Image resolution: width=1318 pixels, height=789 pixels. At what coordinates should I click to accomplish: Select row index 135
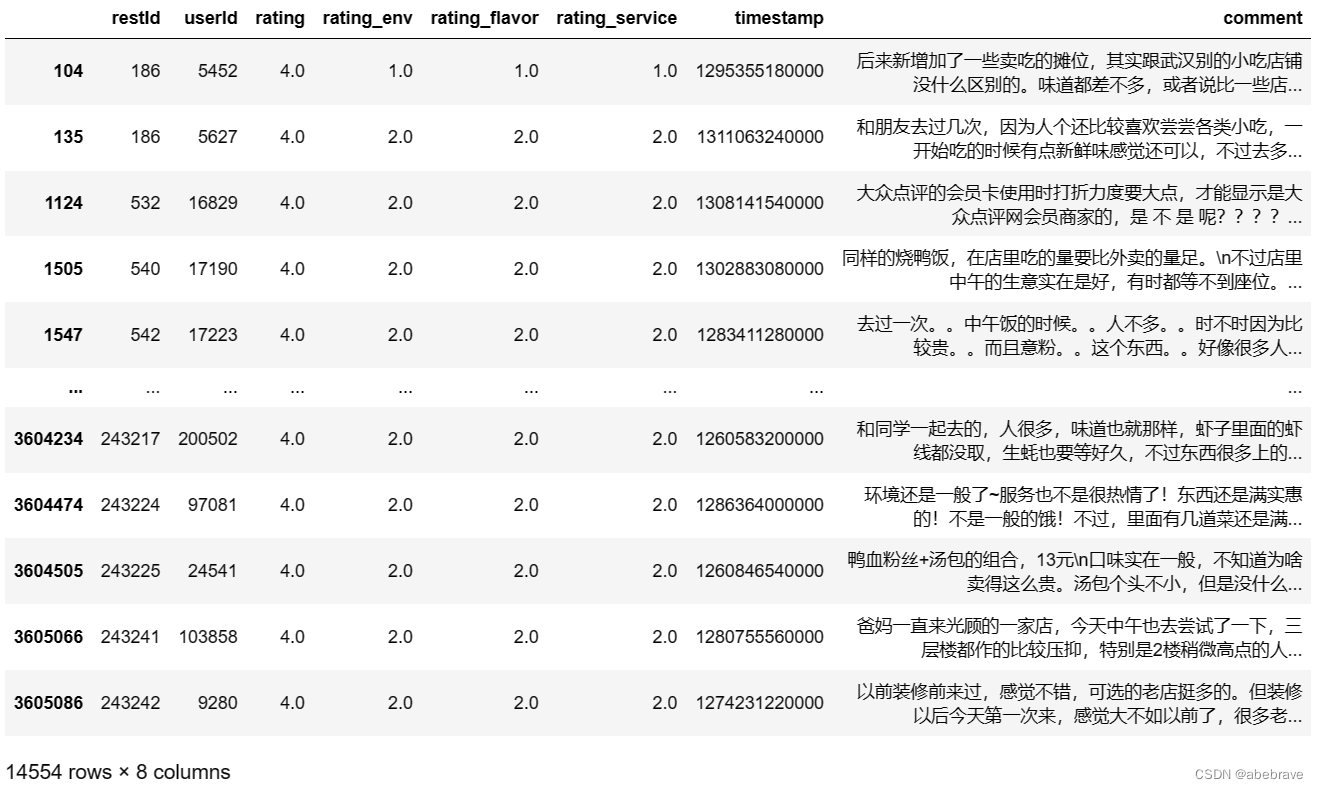[68, 137]
